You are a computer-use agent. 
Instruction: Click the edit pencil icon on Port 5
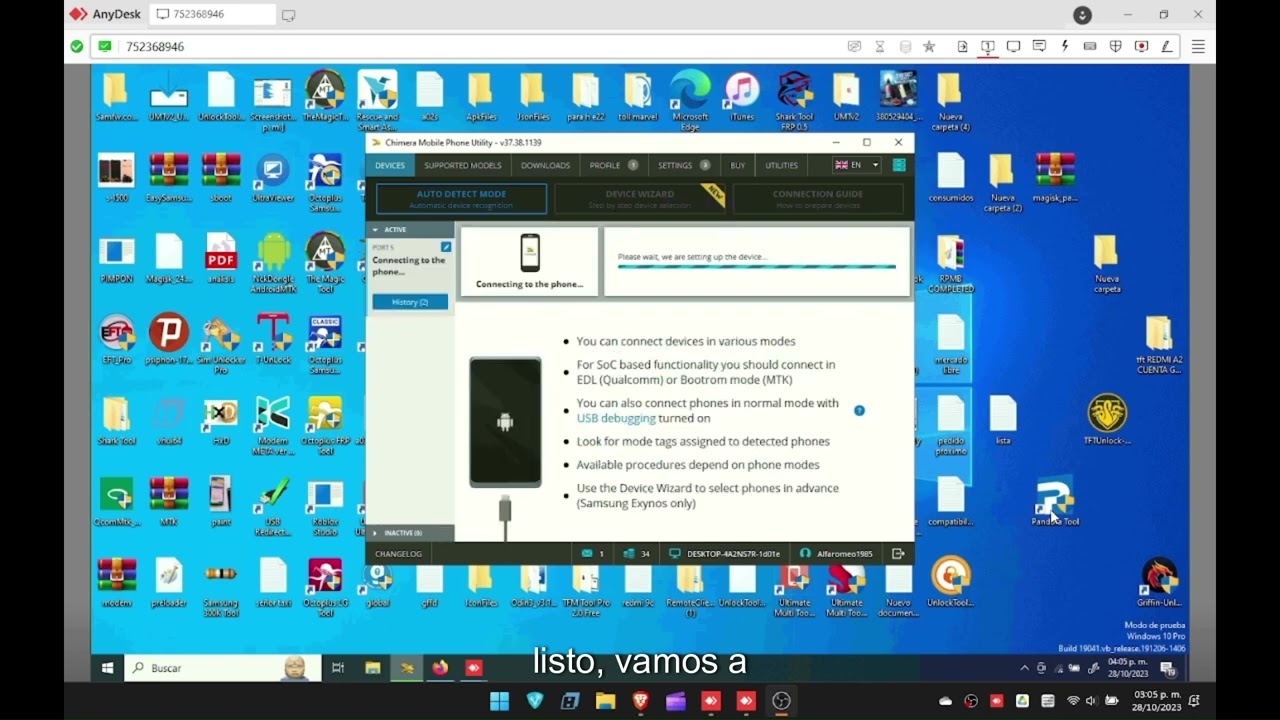(446, 246)
